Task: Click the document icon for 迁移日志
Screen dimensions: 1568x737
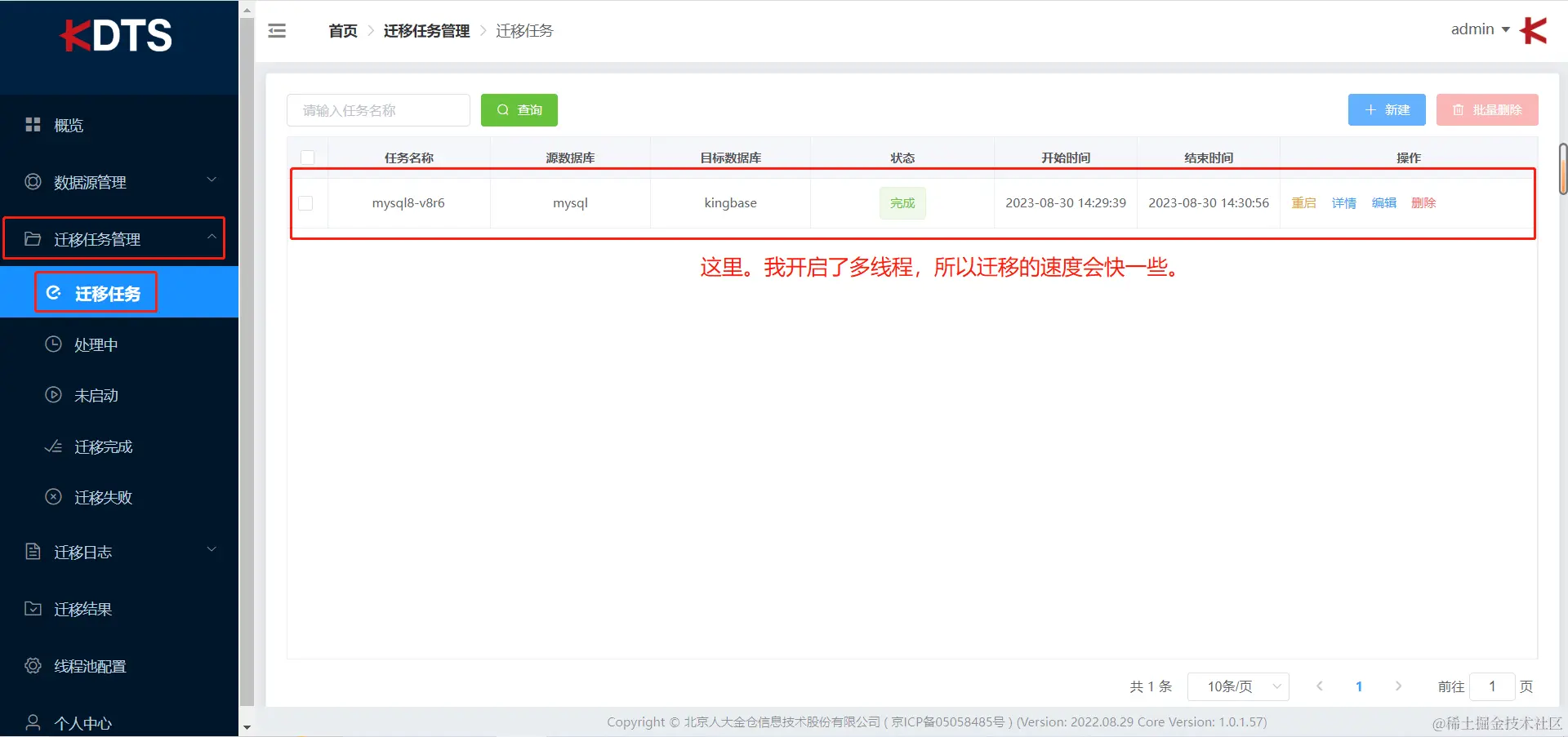Action: coord(33,552)
